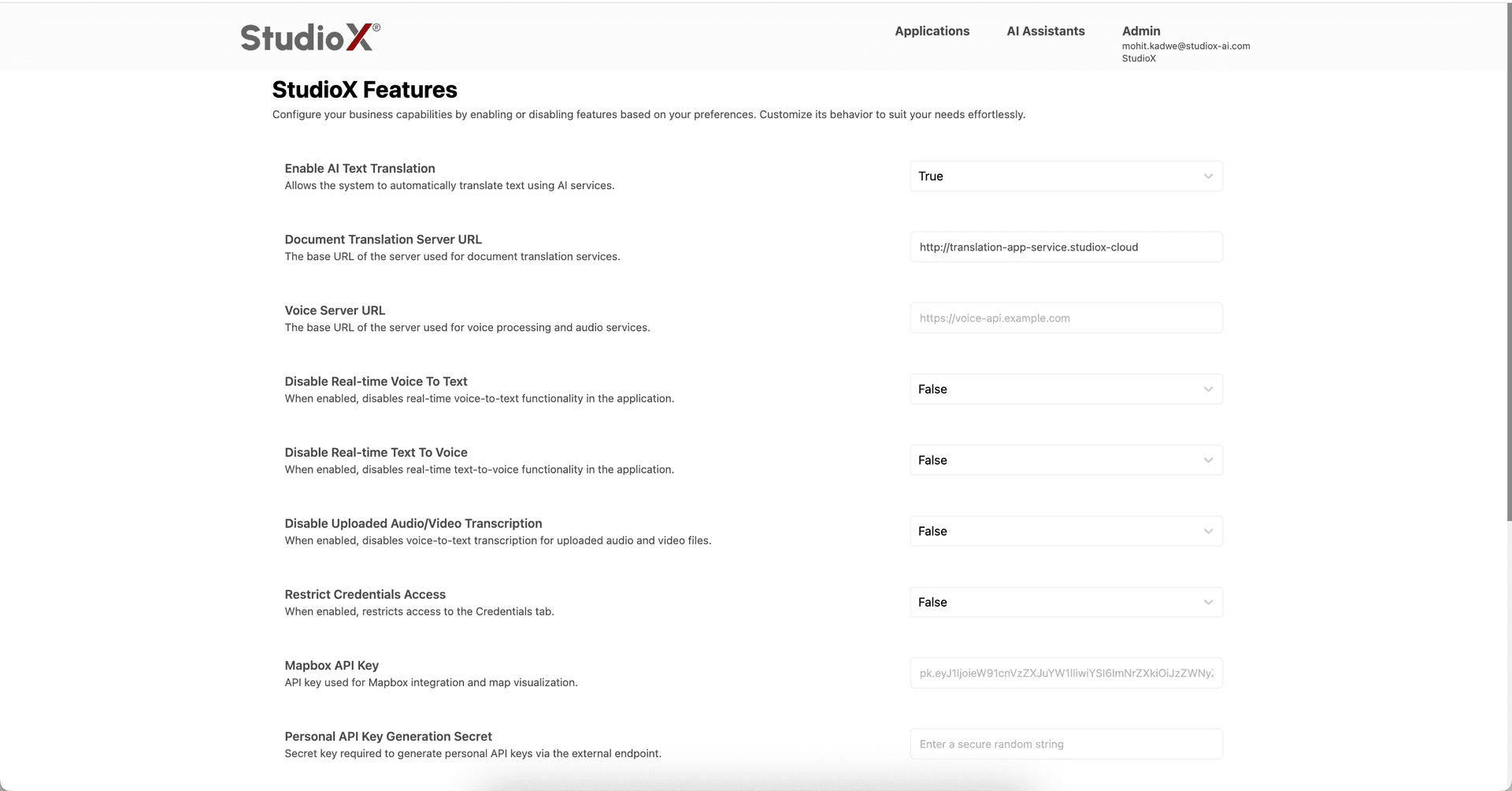
Task: Open the Applications menu
Action: click(x=932, y=31)
